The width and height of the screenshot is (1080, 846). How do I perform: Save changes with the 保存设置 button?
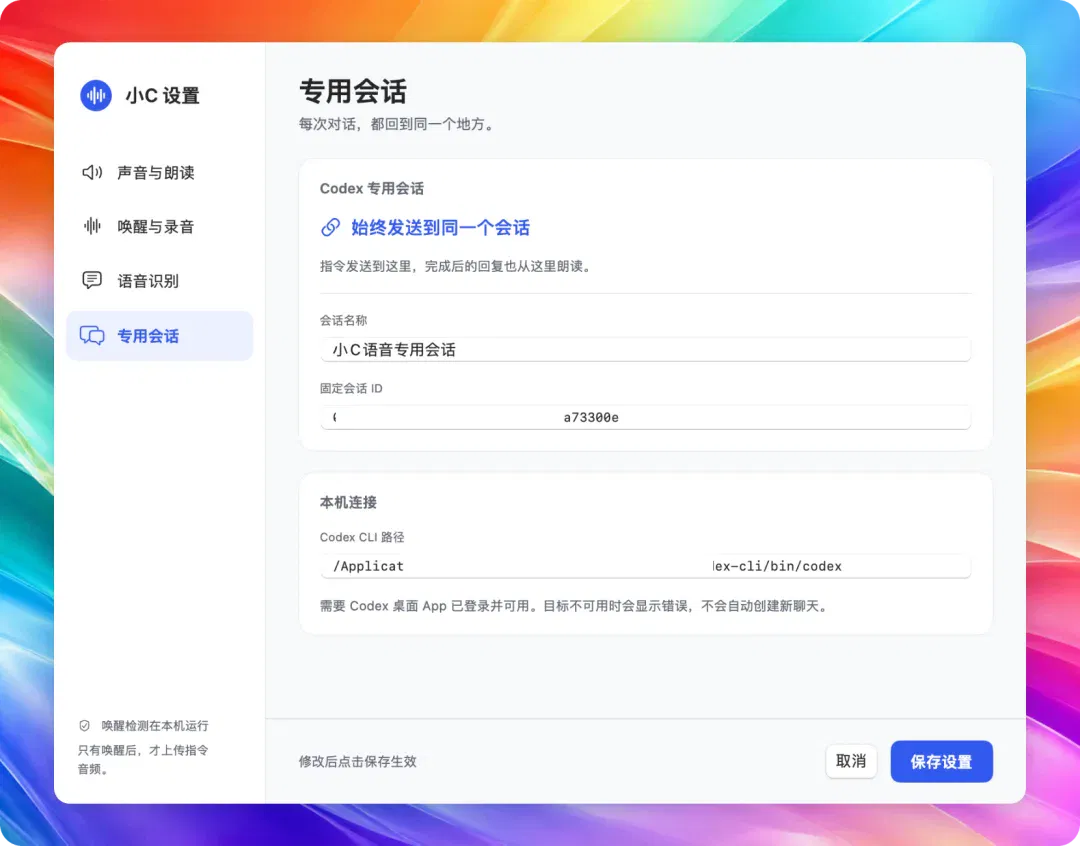pos(942,761)
